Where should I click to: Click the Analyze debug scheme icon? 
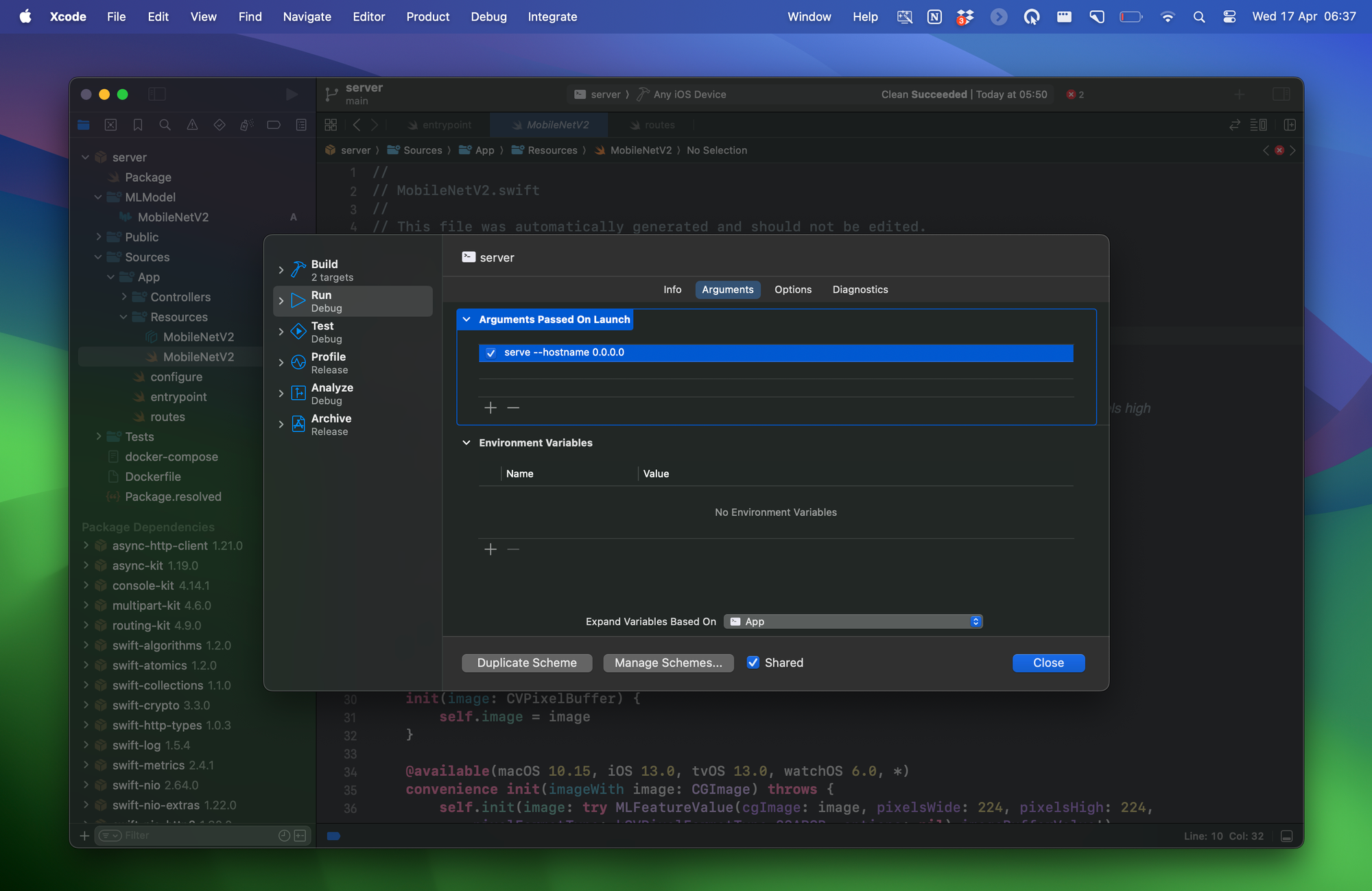click(299, 392)
